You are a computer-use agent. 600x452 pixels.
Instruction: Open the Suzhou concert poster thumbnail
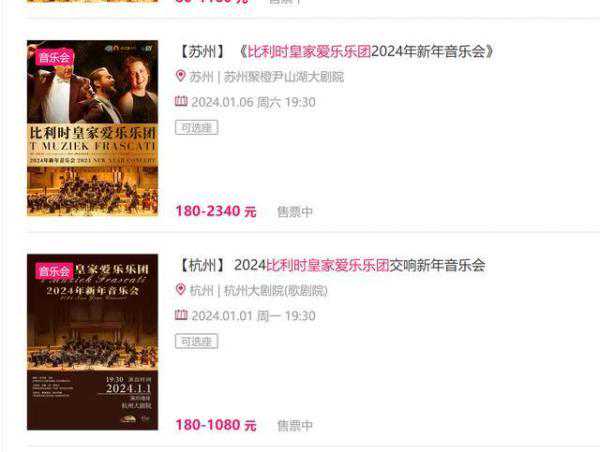coord(92,128)
